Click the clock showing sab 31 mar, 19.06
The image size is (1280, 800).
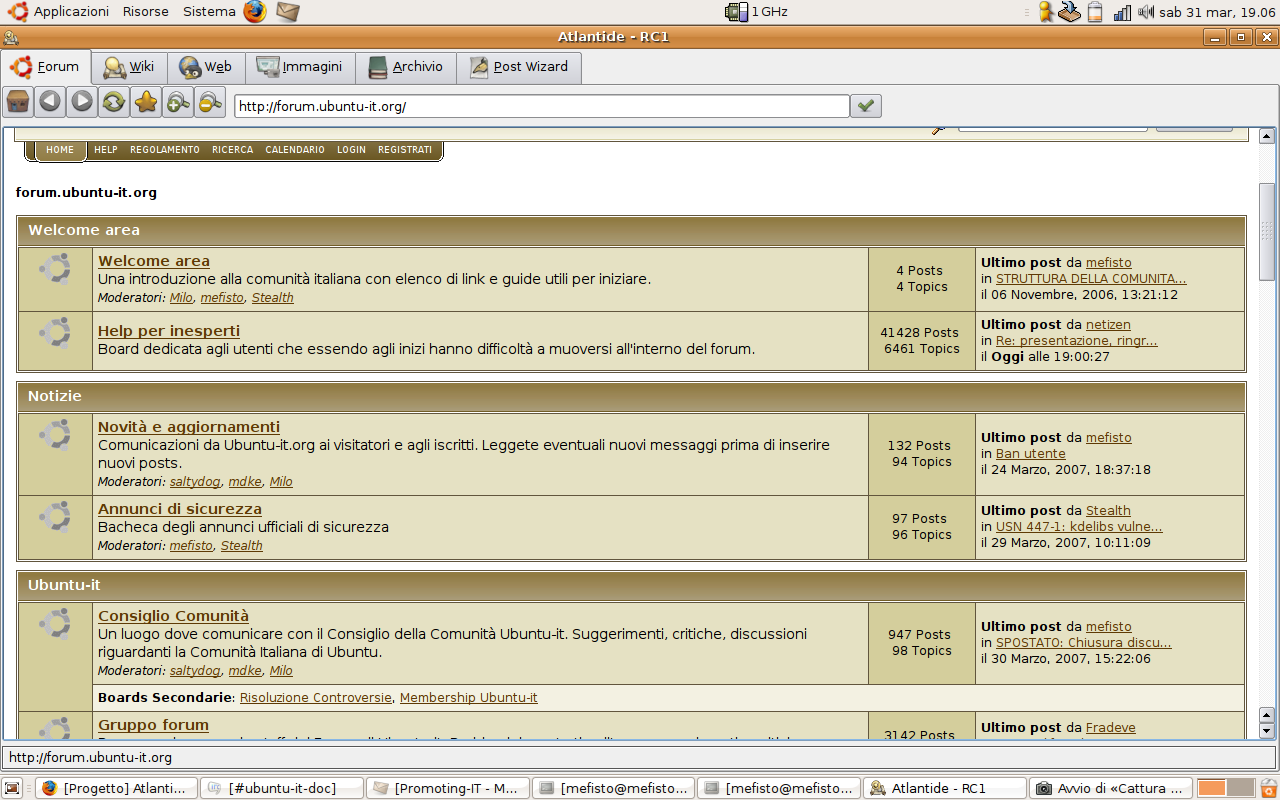pyautogui.click(x=1217, y=12)
